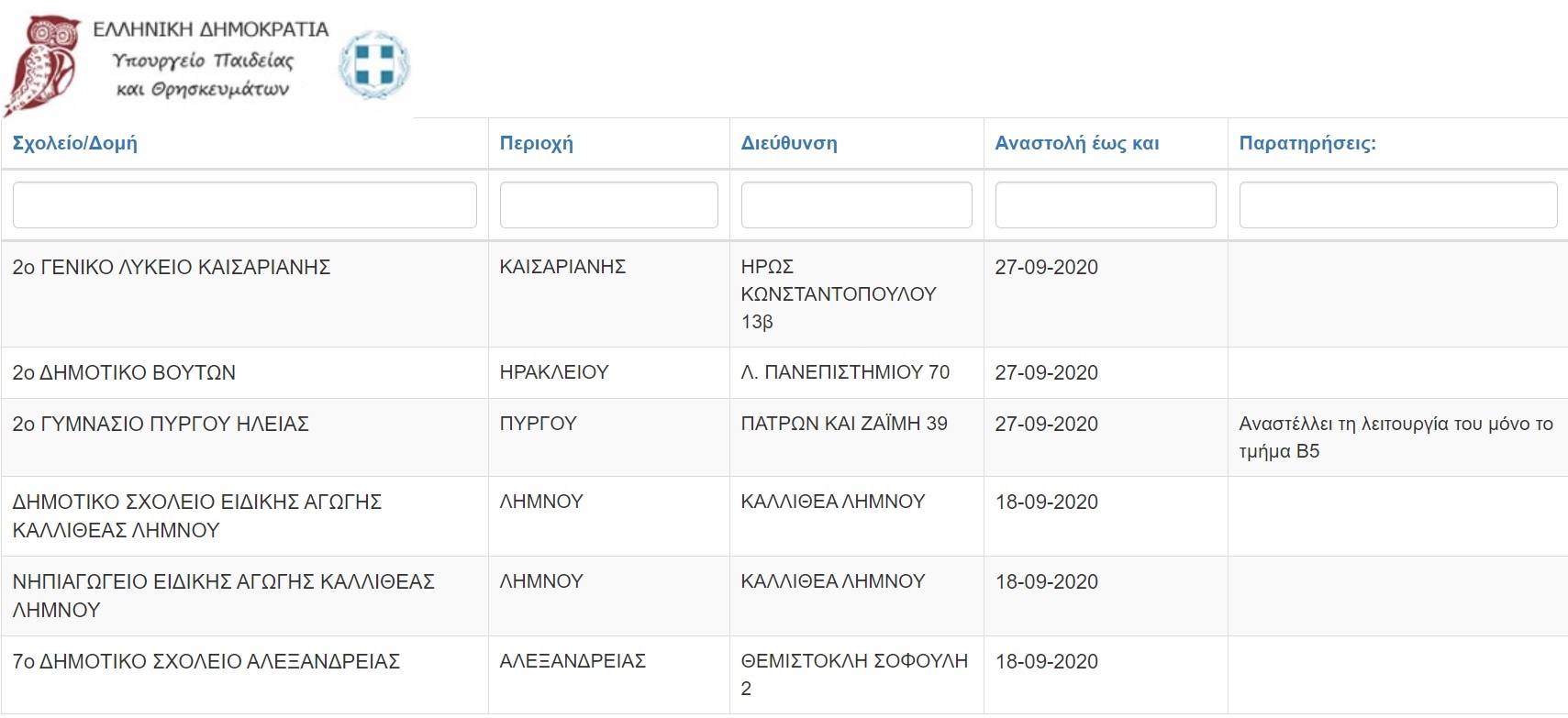
Task: Sort by Παρατηρήσεις column header
Action: (1307, 143)
